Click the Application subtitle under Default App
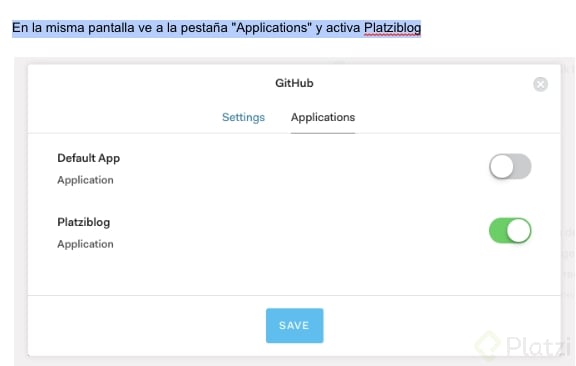Image resolution: width=576 pixels, height=366 pixels. 85,180
